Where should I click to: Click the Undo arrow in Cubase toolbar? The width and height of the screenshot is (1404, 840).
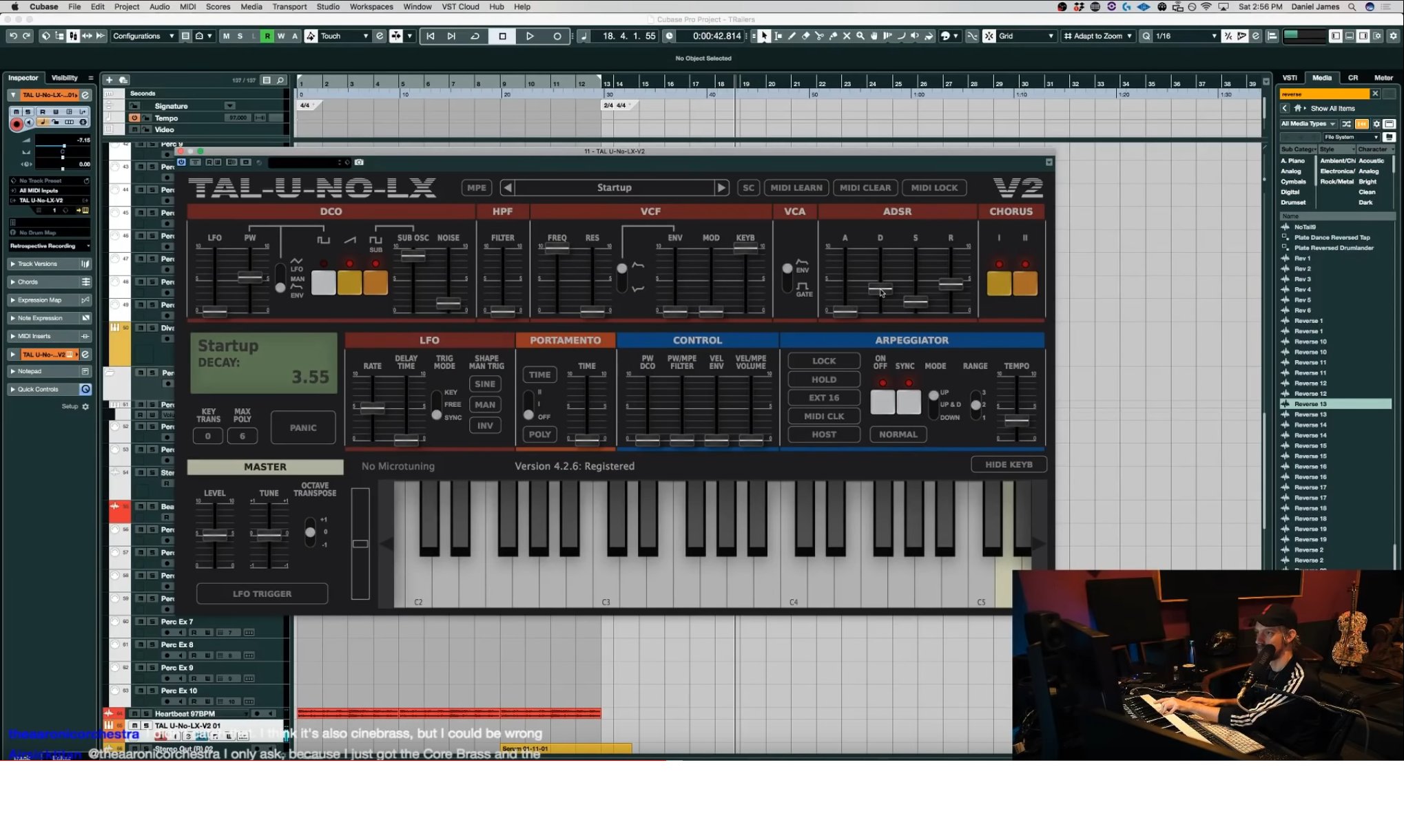click(x=12, y=36)
